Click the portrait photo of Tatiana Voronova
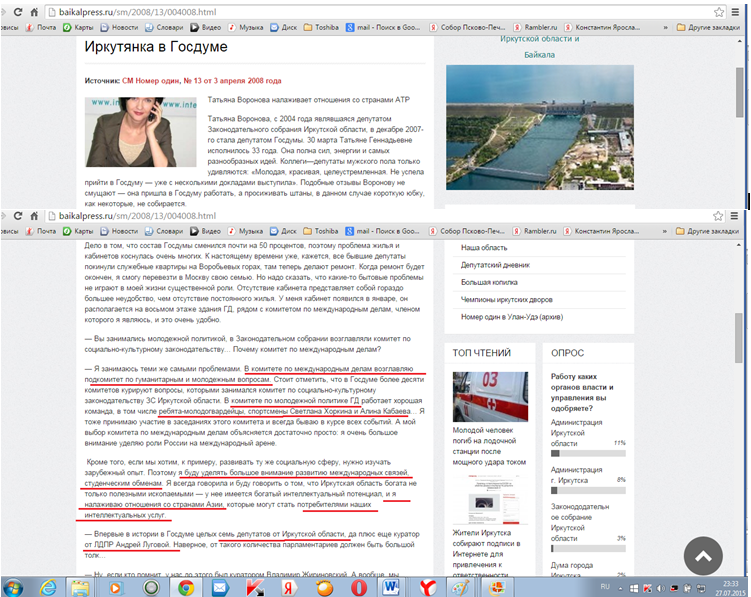Image resolution: width=751 pixels, height=597 pixels. pyautogui.click(x=140, y=132)
